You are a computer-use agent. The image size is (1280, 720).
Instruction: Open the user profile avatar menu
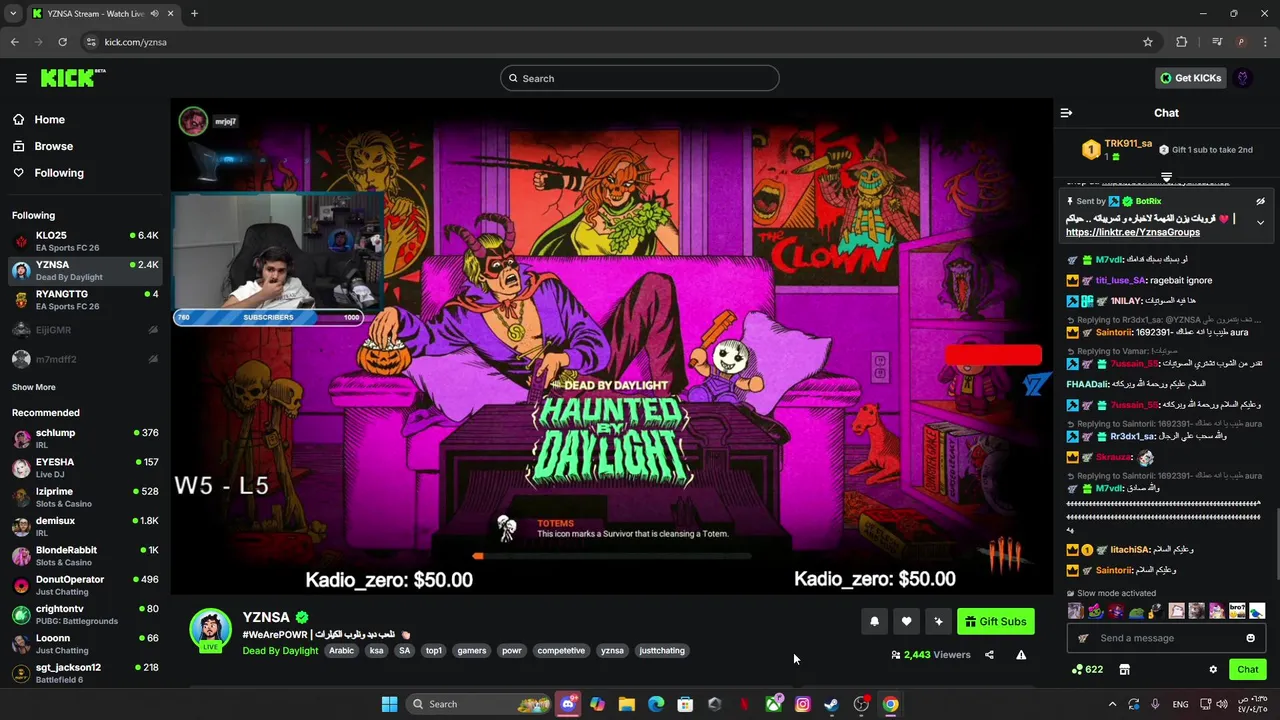(x=1243, y=78)
